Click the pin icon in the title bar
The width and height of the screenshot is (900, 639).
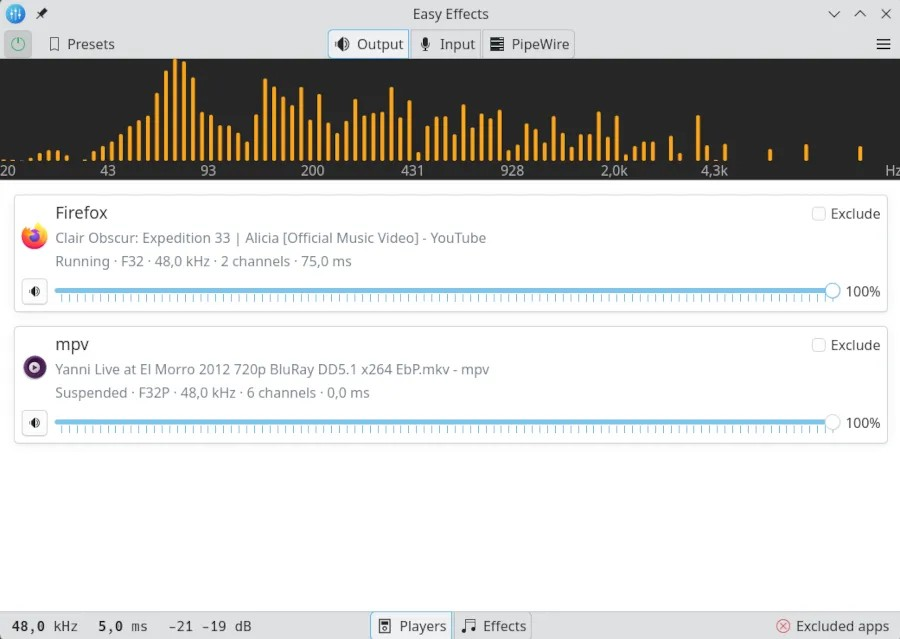41,14
